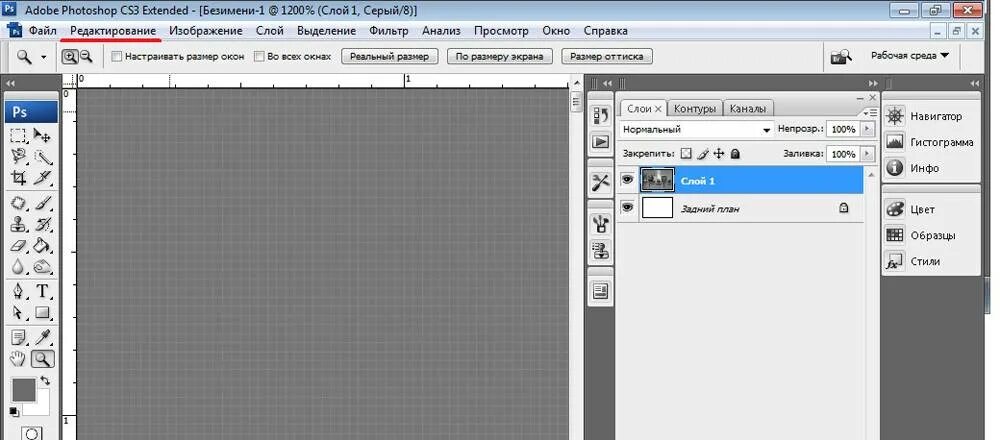Click the Zoom Out option icon
Screen dimensions: 1000x440
(x=85, y=57)
